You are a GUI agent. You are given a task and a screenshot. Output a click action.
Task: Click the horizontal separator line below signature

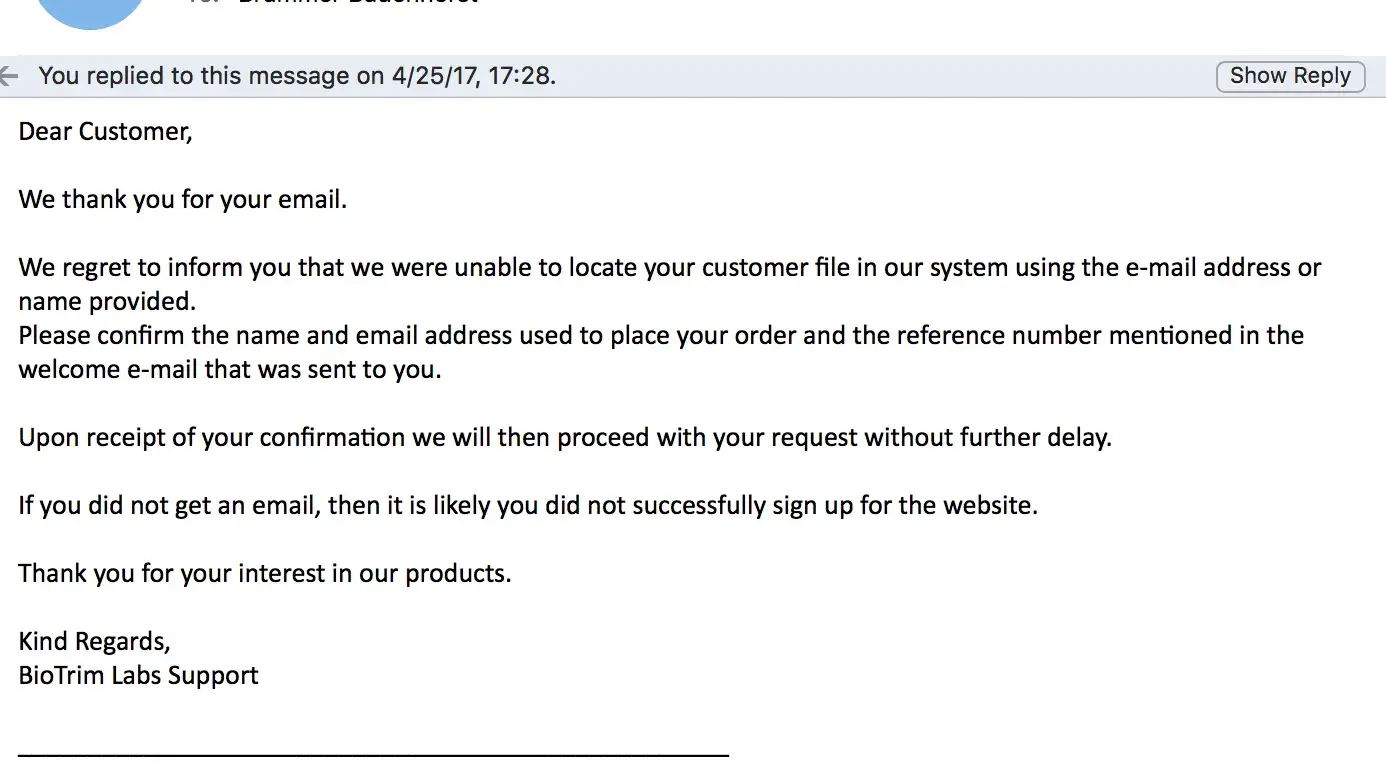(x=373, y=753)
